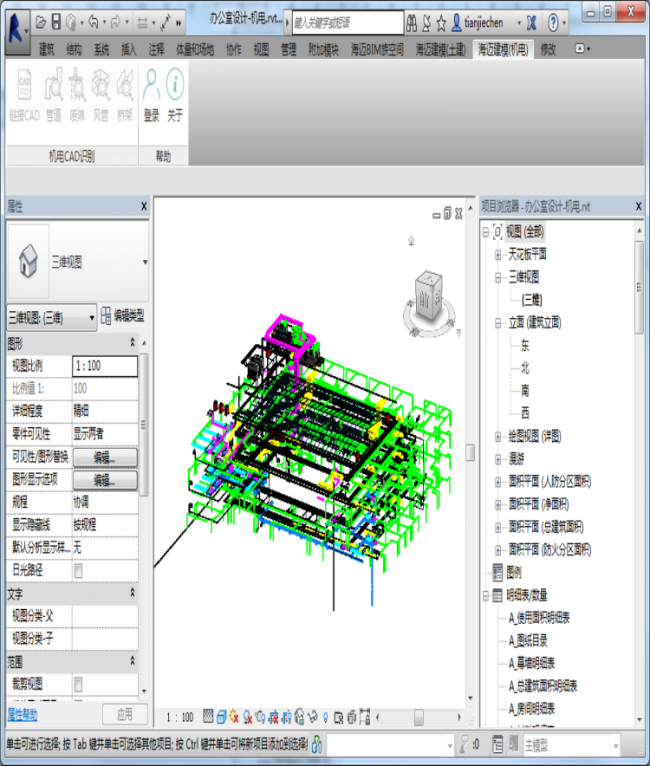650x766 pixels.
Task: Switch to the 建筑 ribbon tab
Action: [46, 49]
